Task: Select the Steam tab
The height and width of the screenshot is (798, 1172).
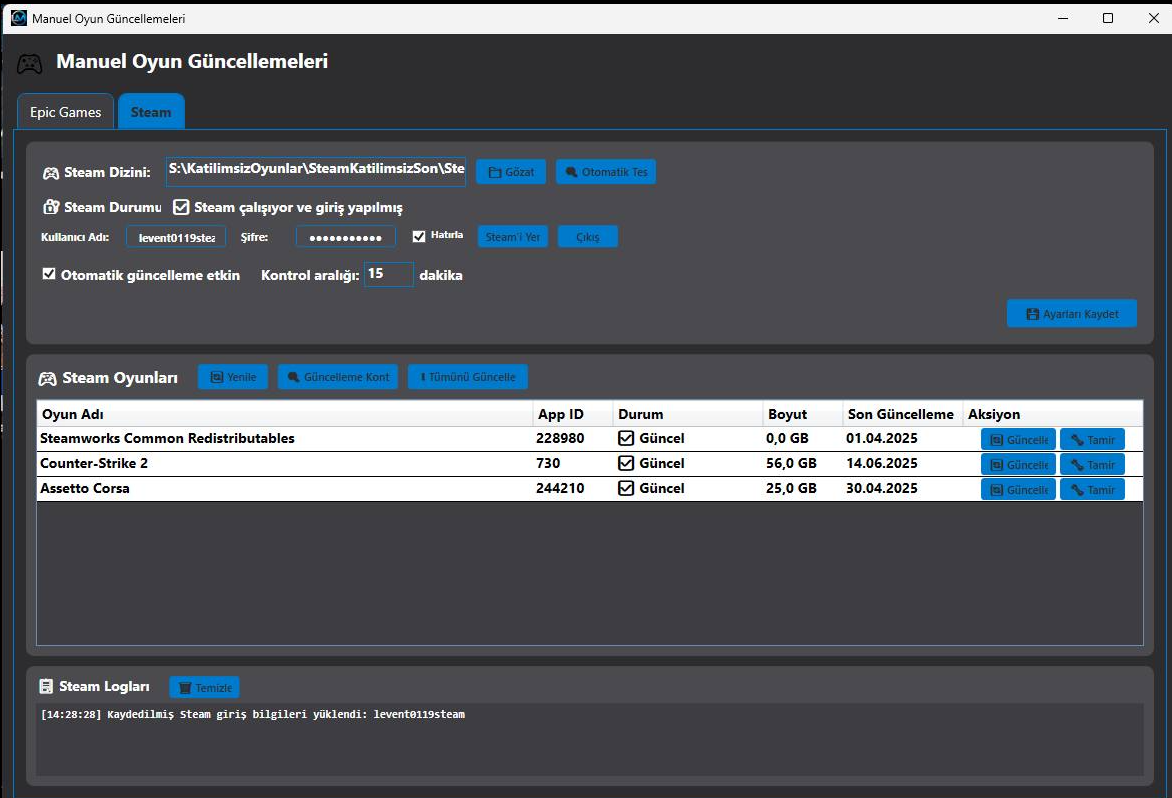Action: pyautogui.click(x=151, y=112)
